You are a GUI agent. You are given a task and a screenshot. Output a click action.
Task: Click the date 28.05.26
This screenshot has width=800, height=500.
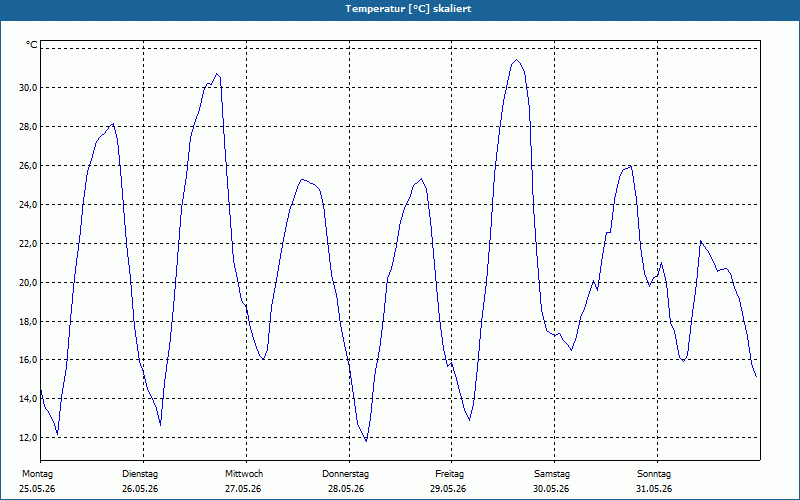pyautogui.click(x=346, y=489)
